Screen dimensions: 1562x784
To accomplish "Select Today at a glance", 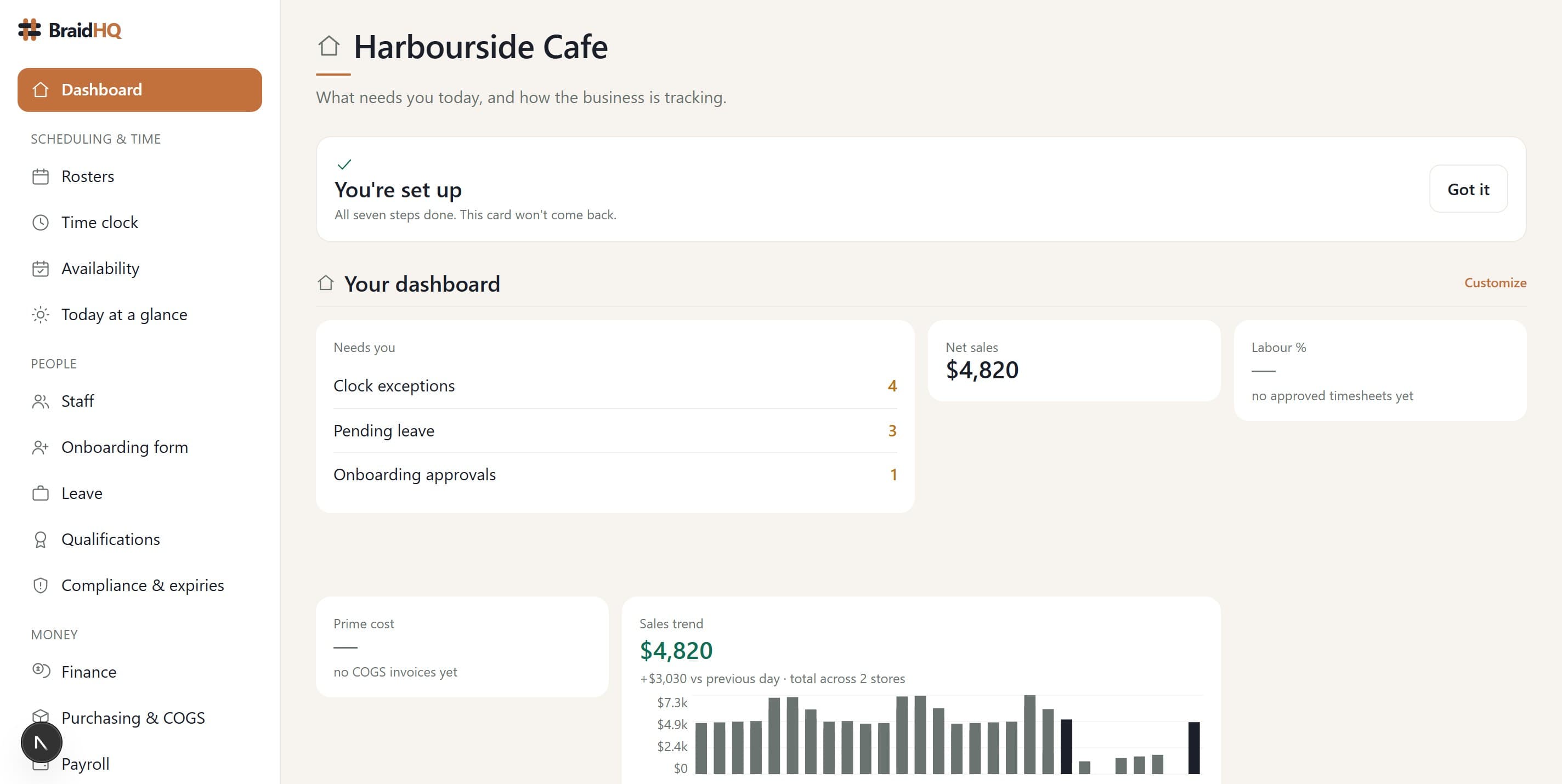I will (139, 315).
